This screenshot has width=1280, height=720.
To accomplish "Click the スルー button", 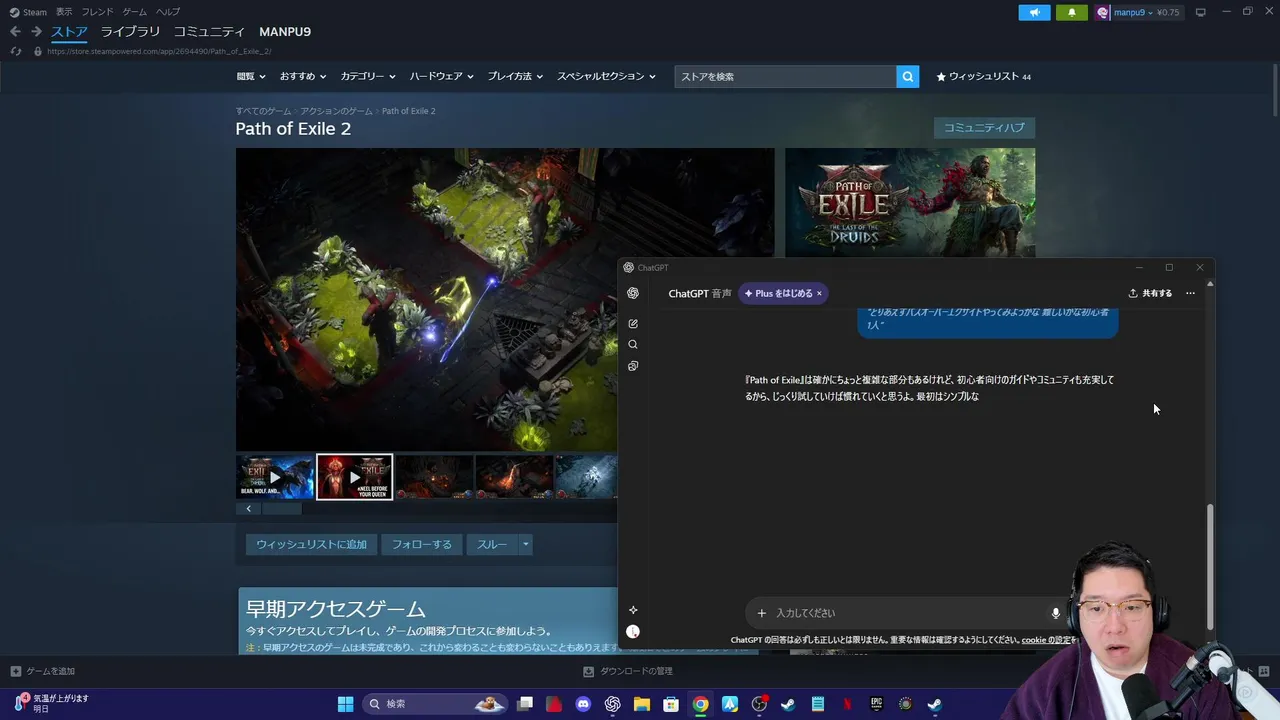I will 491,544.
